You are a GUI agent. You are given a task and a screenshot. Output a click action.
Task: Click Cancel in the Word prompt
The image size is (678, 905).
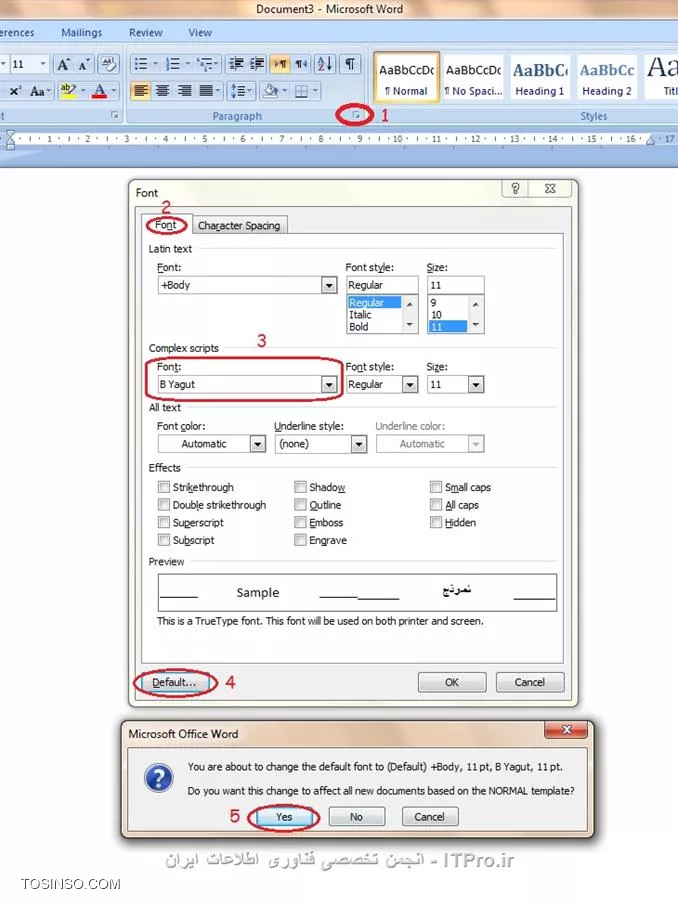pyautogui.click(x=430, y=817)
